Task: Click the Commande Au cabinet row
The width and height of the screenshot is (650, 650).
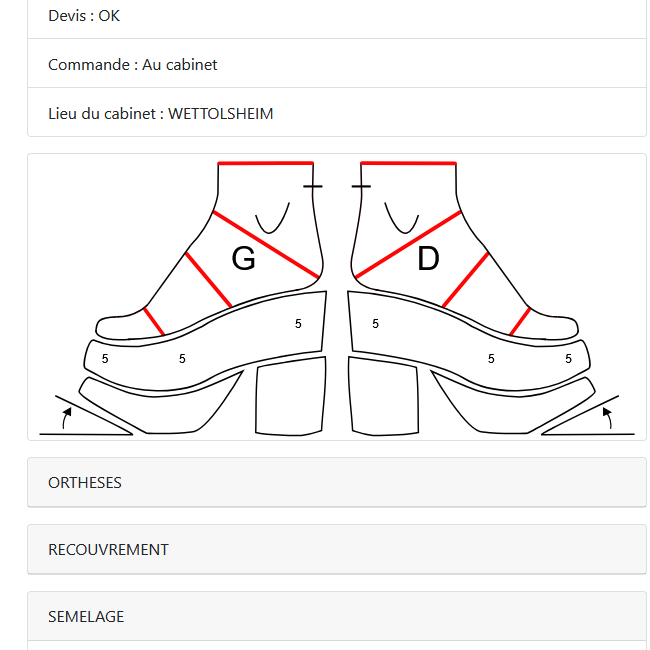Action: click(x=337, y=63)
